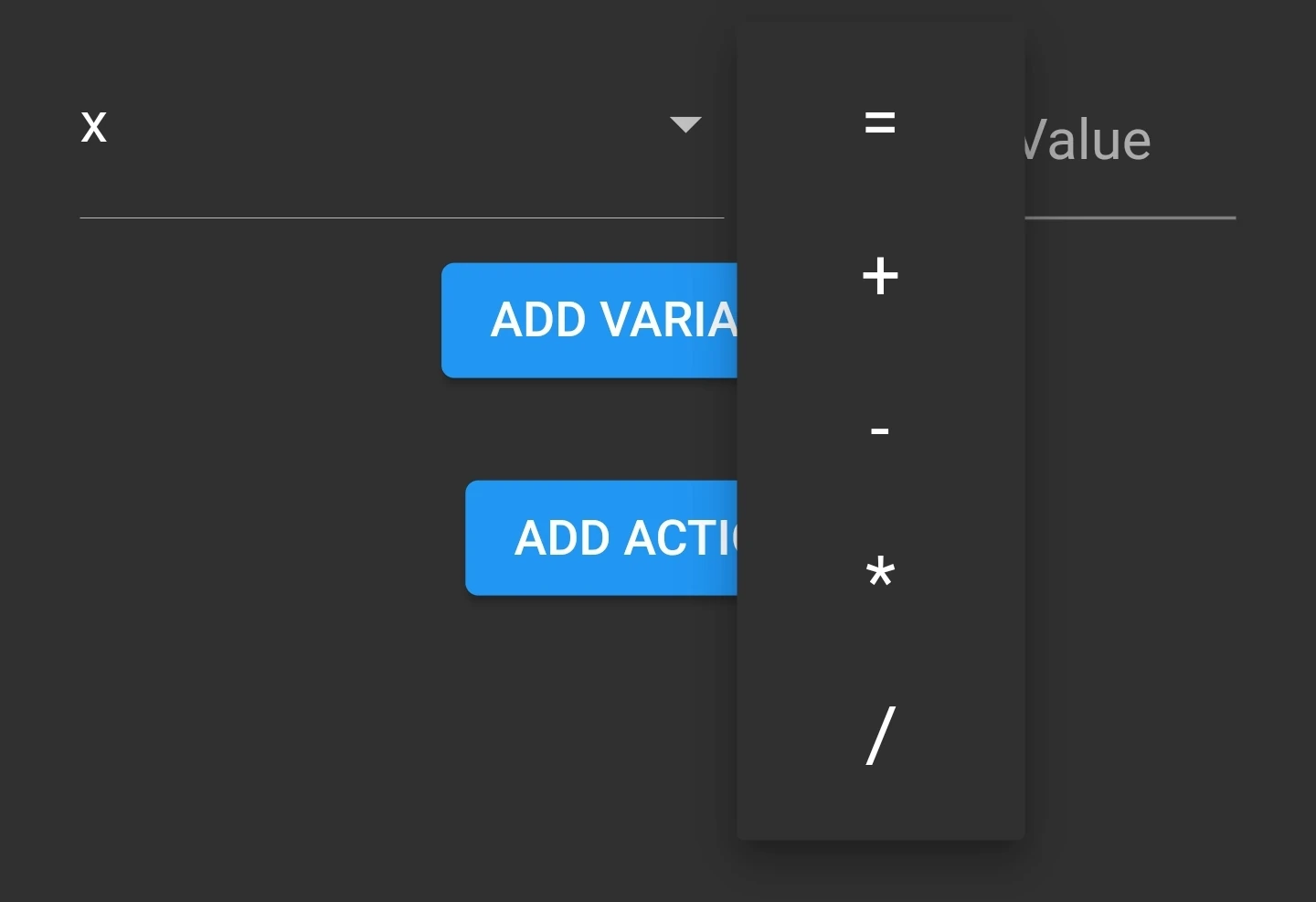Click the ADD VARIABLE button

click(589, 320)
